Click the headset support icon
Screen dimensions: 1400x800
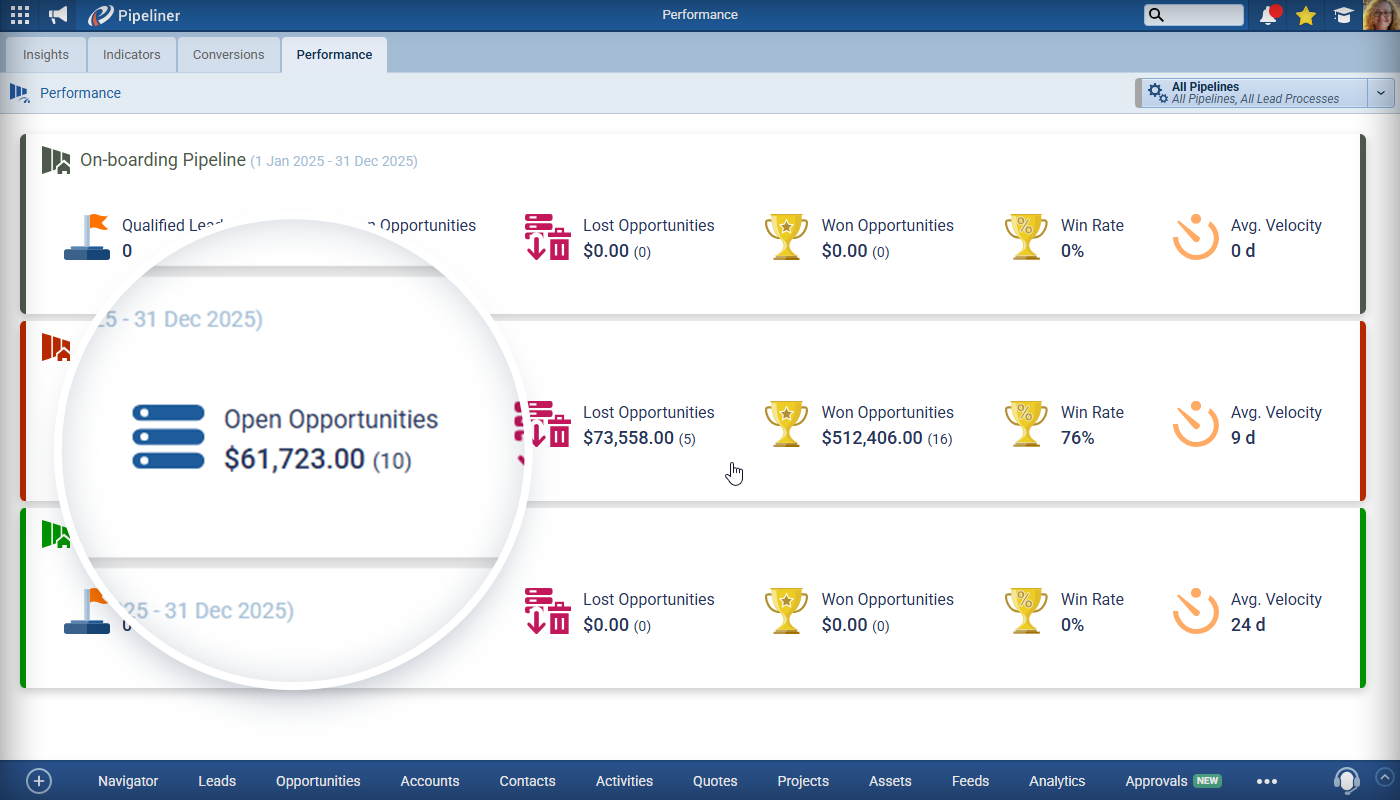click(1347, 781)
